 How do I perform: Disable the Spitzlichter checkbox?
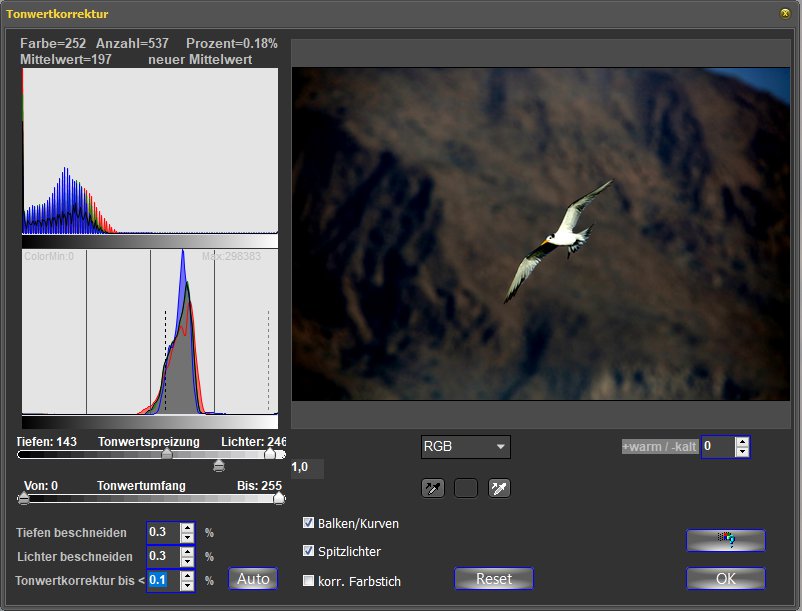point(309,551)
